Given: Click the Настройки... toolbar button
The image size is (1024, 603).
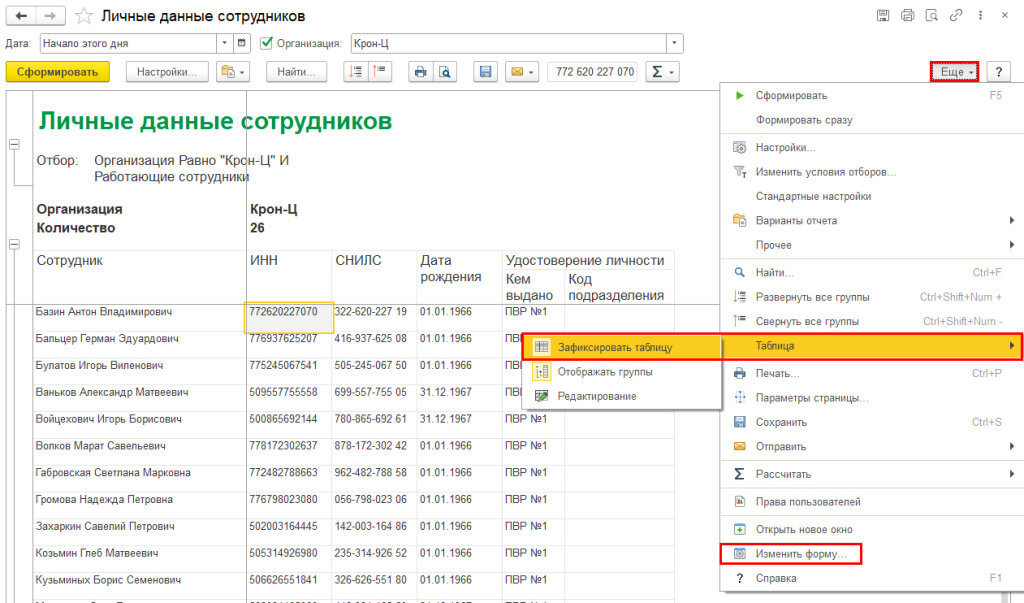Looking at the screenshot, I should (x=167, y=72).
